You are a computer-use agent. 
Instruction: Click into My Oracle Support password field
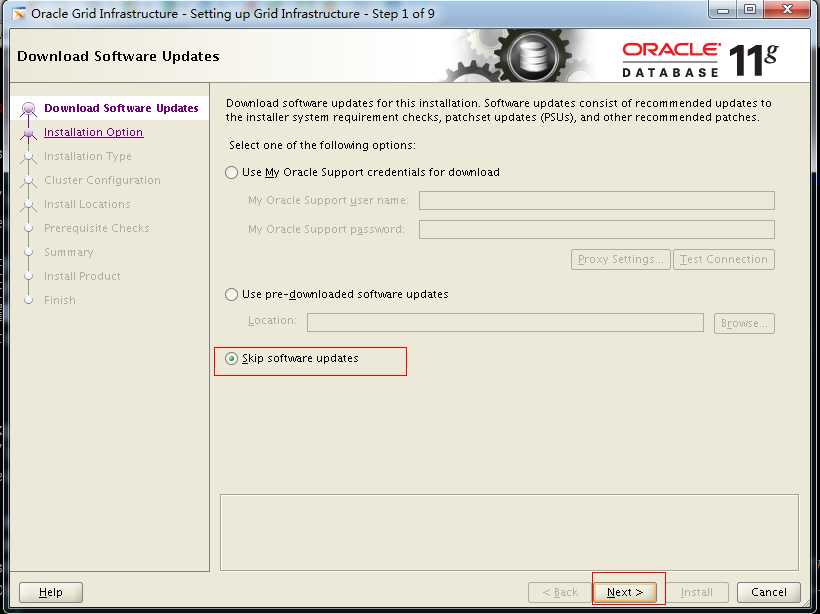click(597, 229)
